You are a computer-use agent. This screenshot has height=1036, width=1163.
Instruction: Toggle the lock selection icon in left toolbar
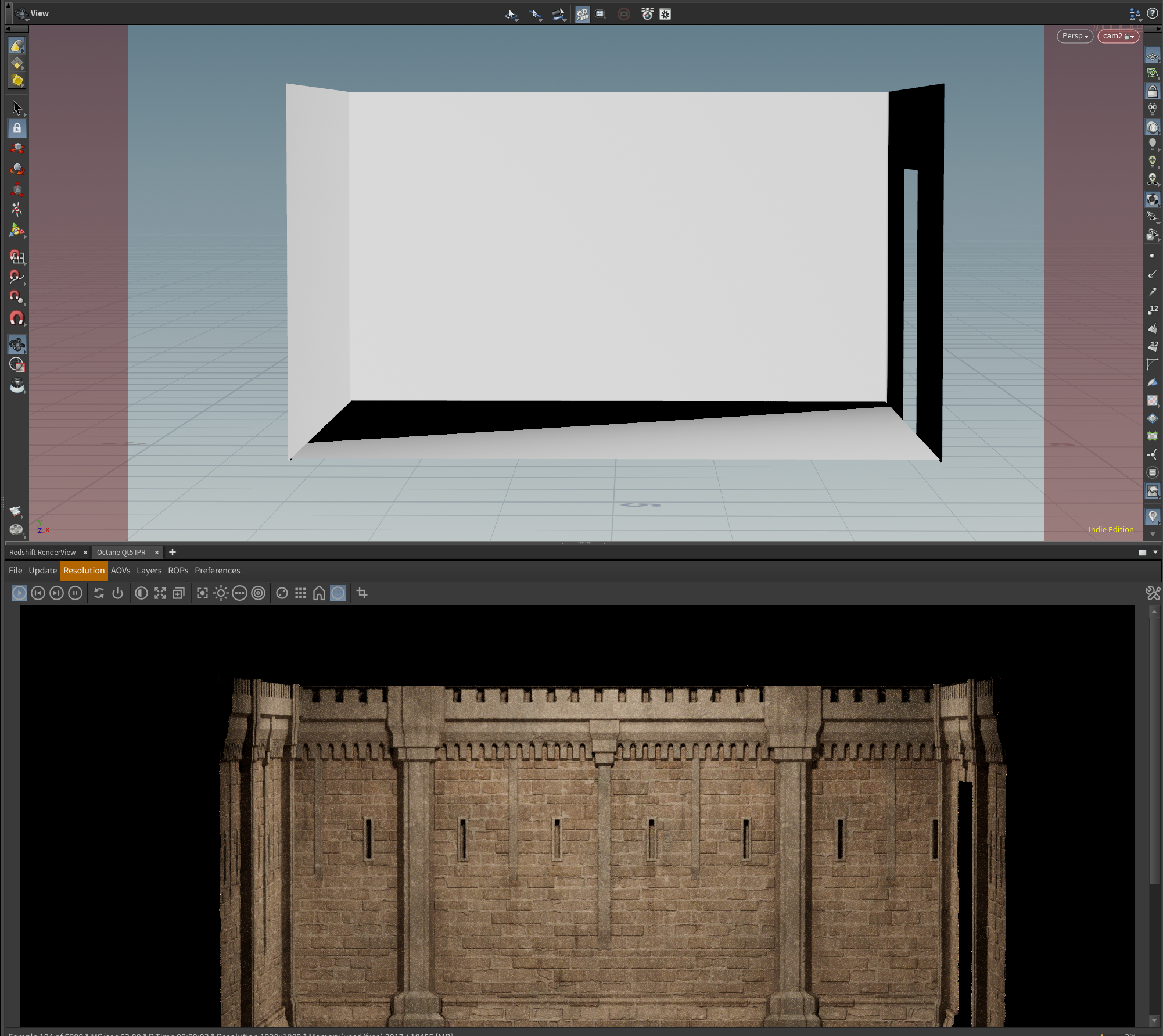coord(17,128)
